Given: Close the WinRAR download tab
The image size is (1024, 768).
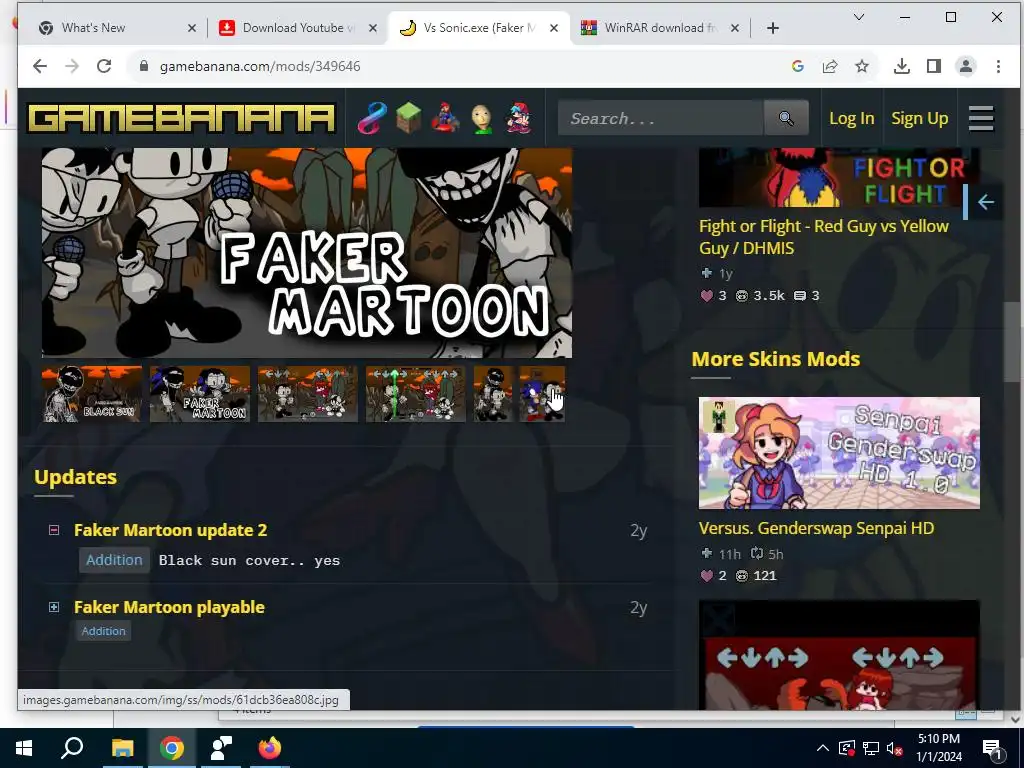Looking at the screenshot, I should tap(735, 27).
